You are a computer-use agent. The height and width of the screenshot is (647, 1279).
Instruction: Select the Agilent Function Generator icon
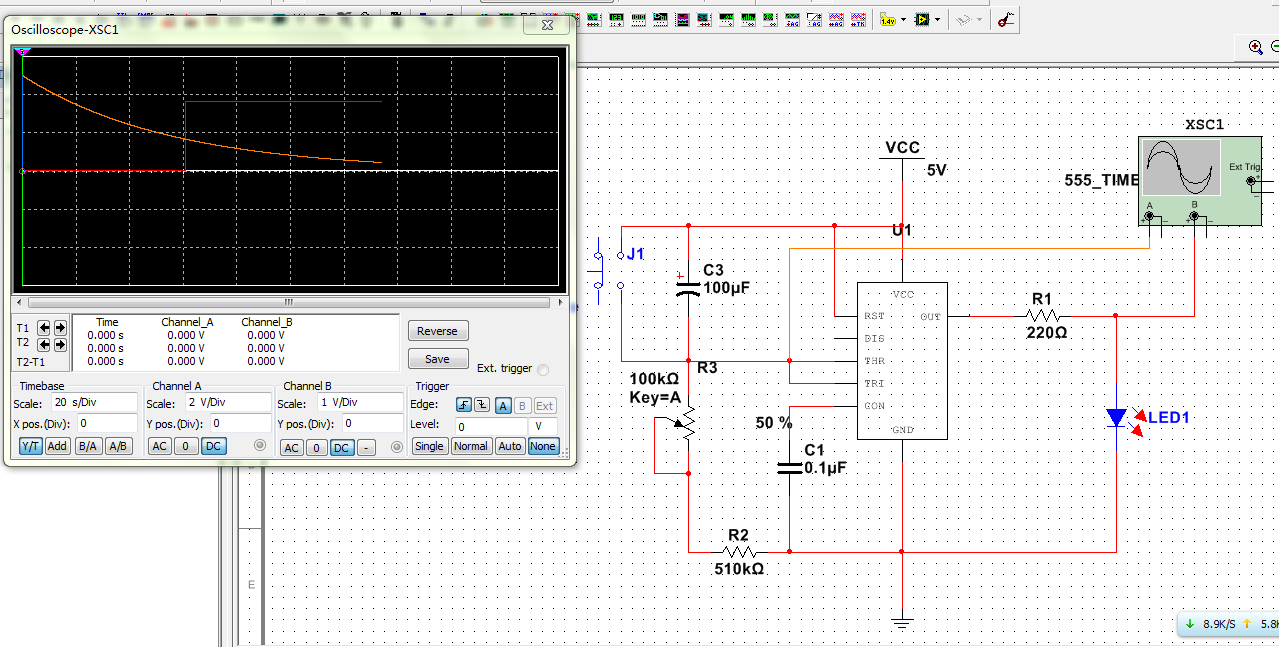792,19
